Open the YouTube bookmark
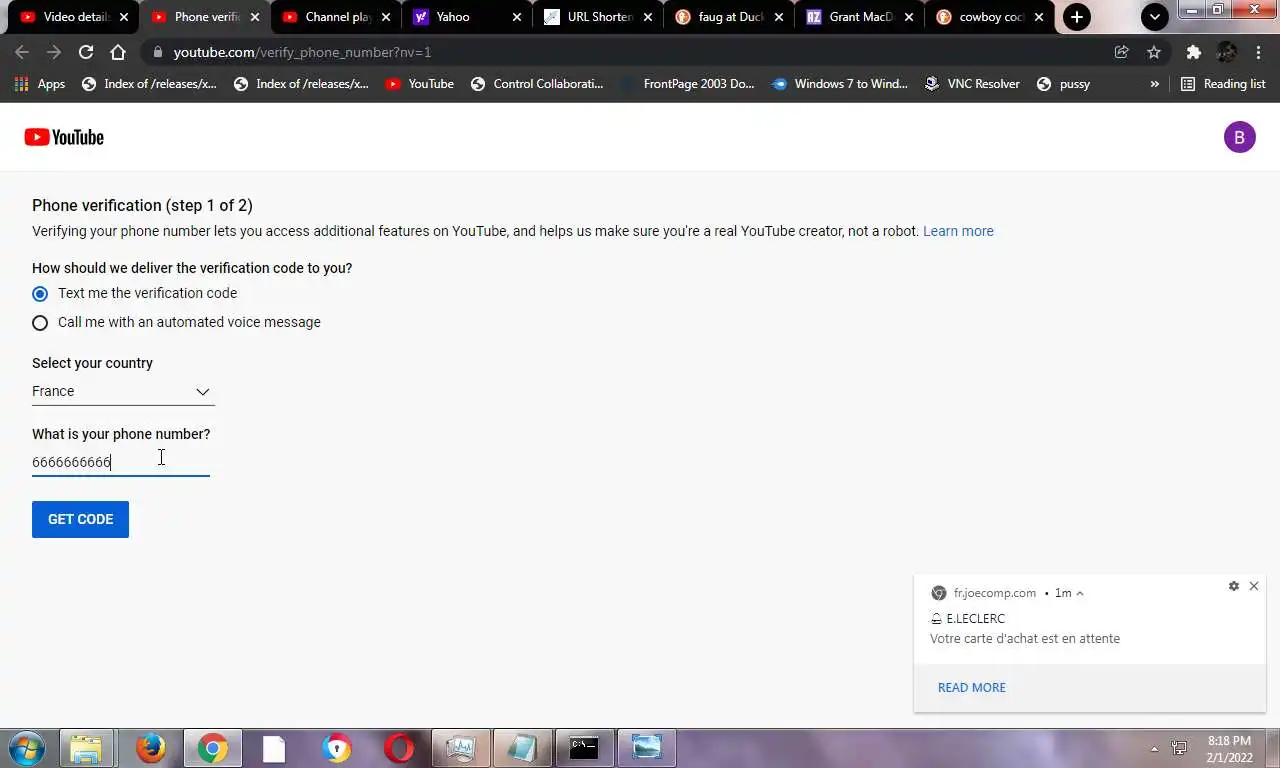This screenshot has width=1280, height=768. [419, 84]
